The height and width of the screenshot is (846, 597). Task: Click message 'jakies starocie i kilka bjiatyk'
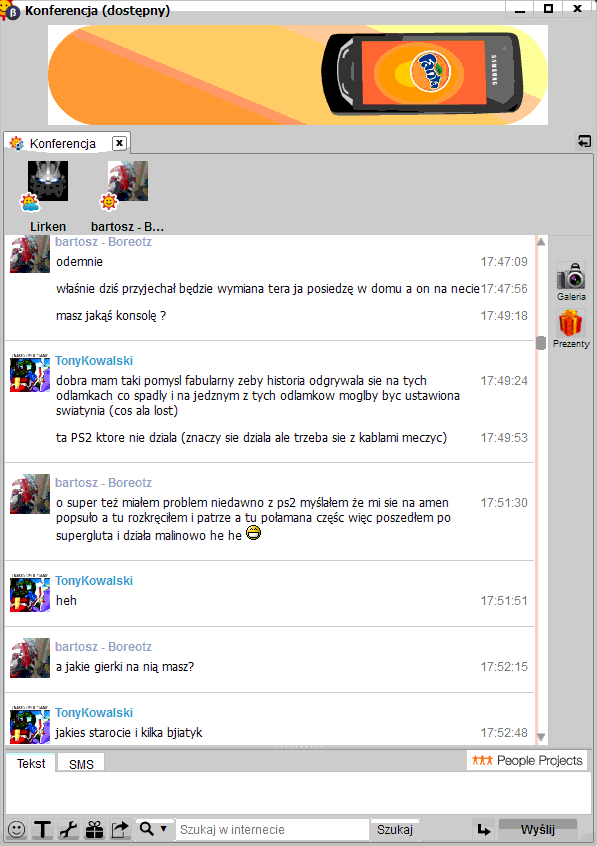coord(129,733)
